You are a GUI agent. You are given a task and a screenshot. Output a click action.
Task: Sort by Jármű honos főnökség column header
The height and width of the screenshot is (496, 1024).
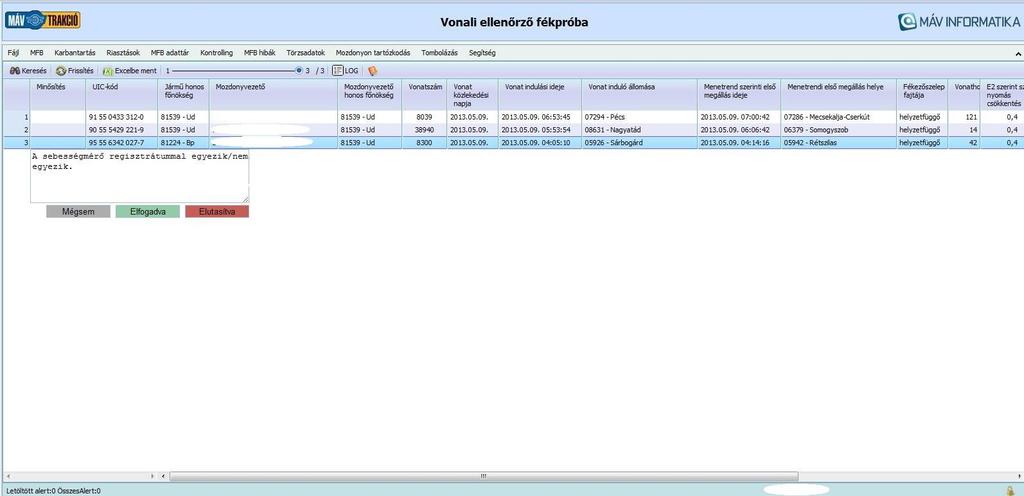point(184,95)
